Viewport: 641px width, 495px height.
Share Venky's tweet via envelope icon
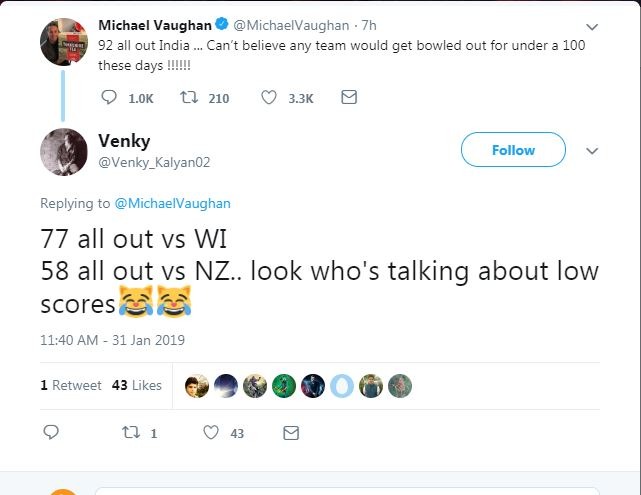point(291,433)
